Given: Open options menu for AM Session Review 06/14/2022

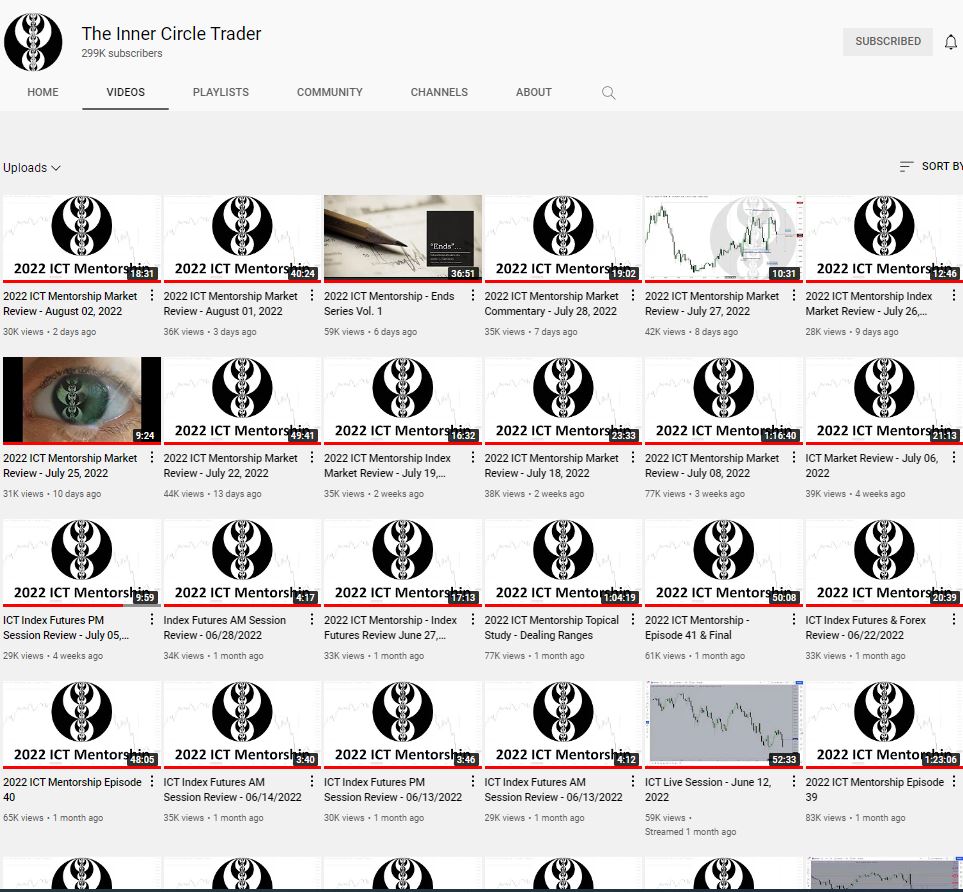Looking at the screenshot, I should [312, 781].
